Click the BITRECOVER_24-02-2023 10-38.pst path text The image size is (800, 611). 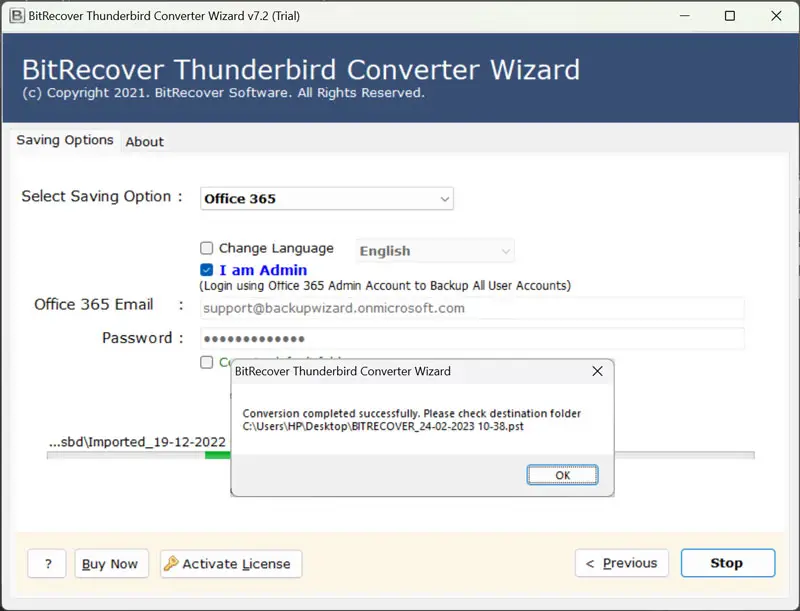383,426
